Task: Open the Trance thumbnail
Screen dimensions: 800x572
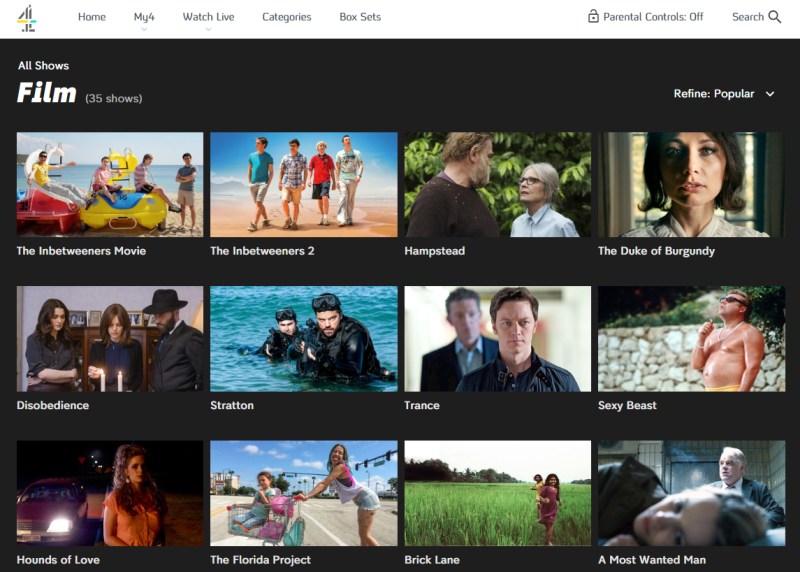Action: coord(497,339)
